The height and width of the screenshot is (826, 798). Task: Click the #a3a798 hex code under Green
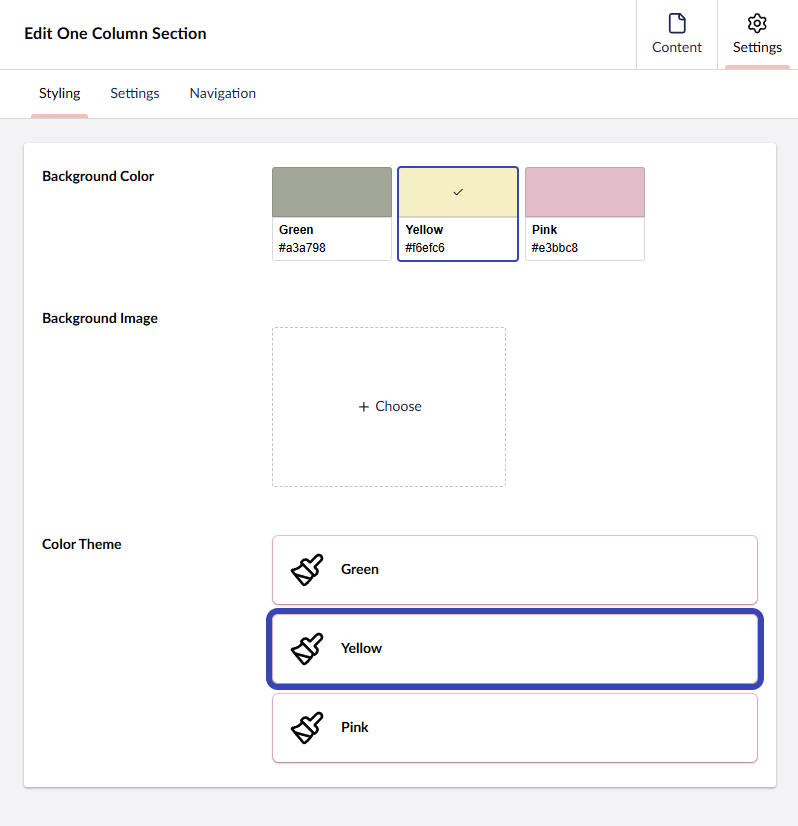point(302,248)
